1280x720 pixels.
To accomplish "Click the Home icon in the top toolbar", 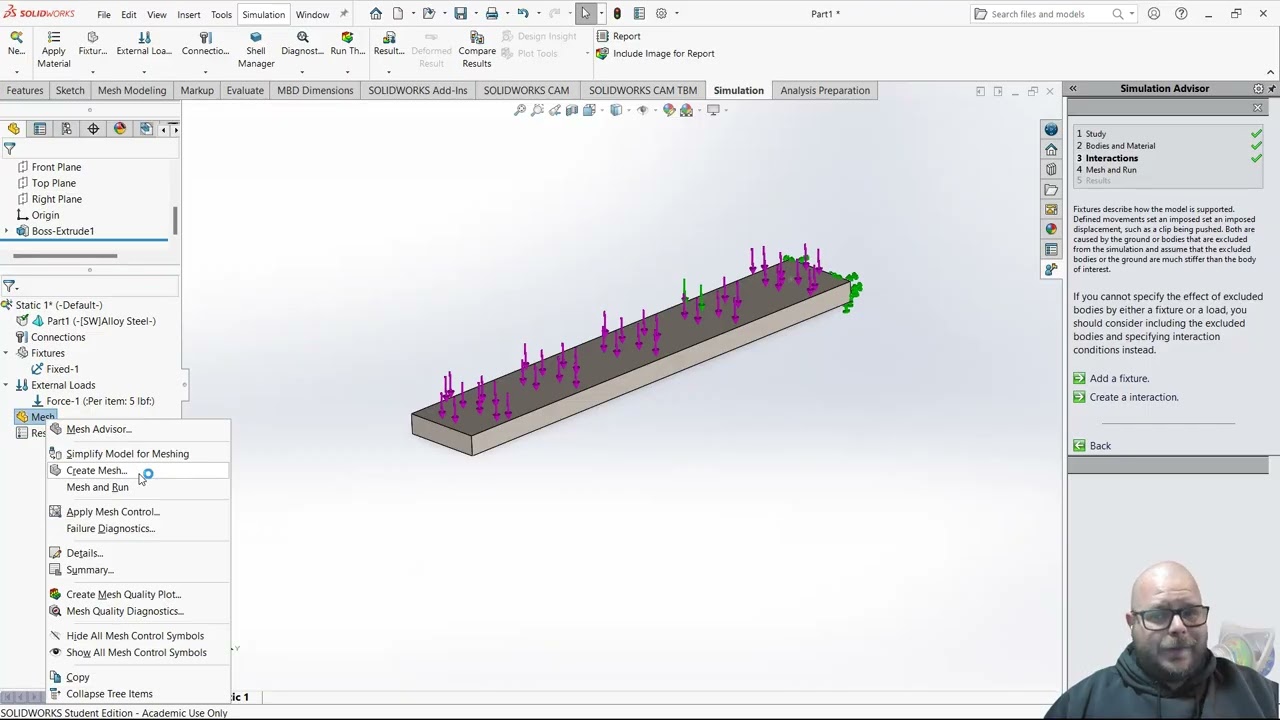I will pyautogui.click(x=376, y=14).
